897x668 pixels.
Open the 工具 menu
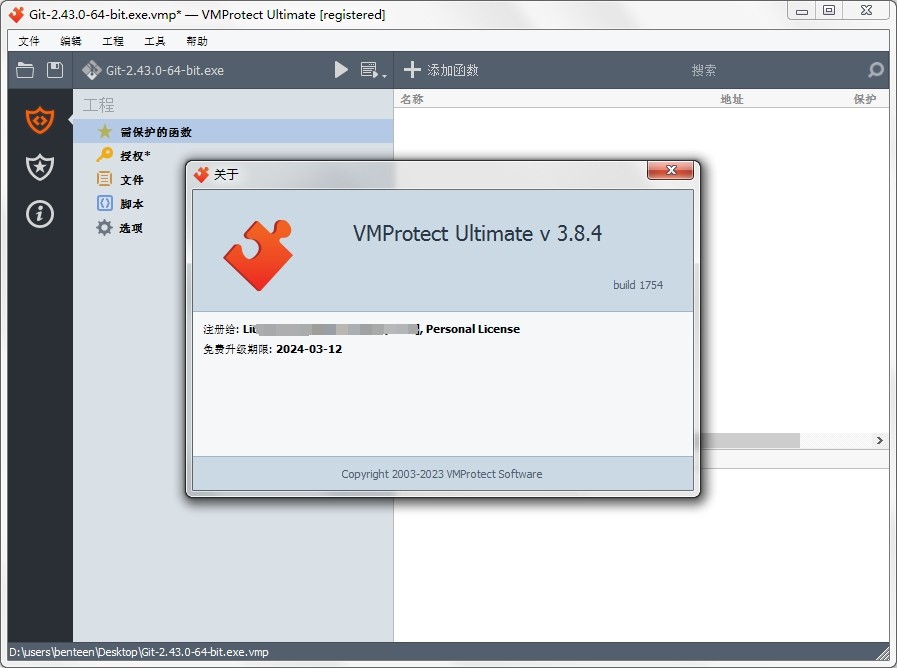(154, 41)
